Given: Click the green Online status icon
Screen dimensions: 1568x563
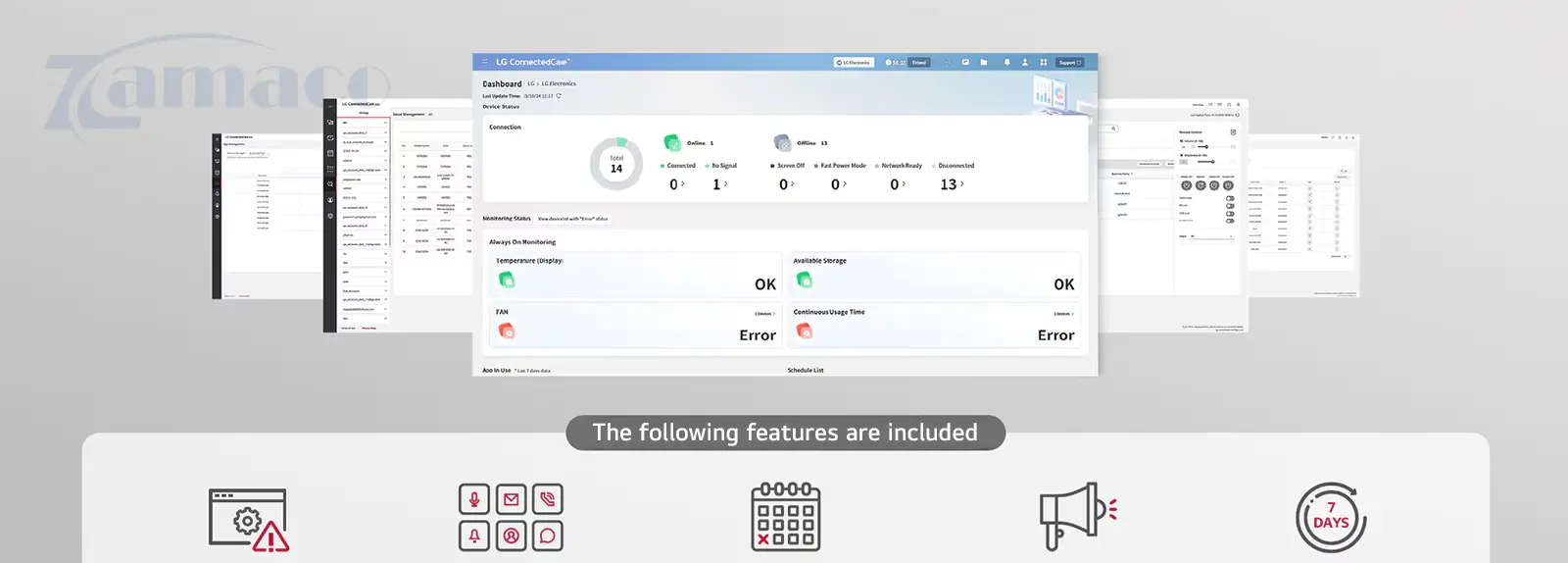Looking at the screenshot, I should point(672,142).
